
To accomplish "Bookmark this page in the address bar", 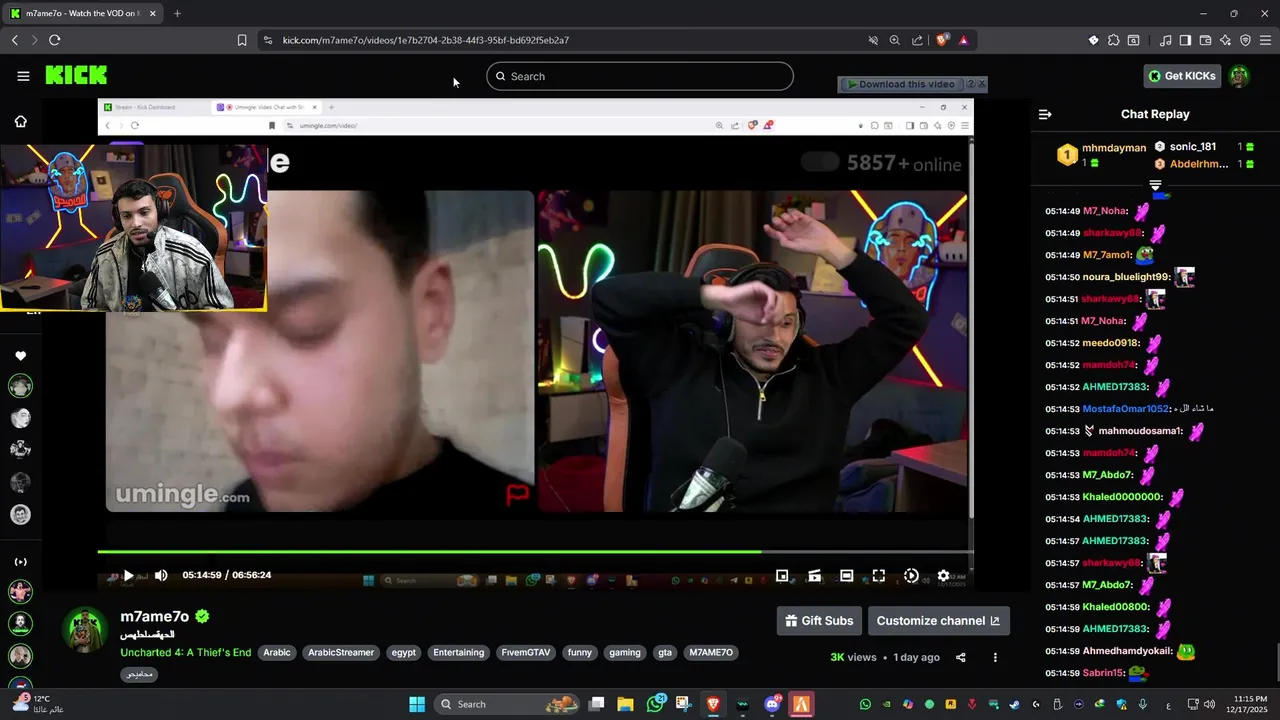I will coord(242,40).
